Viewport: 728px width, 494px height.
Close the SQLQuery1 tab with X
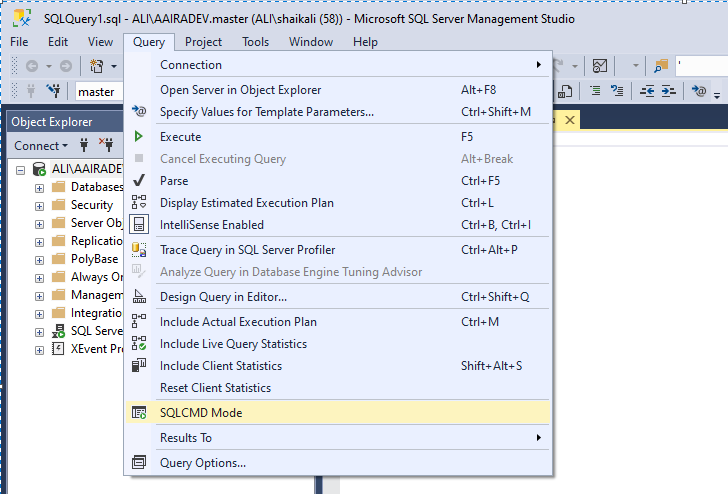pyautogui.click(x=570, y=120)
